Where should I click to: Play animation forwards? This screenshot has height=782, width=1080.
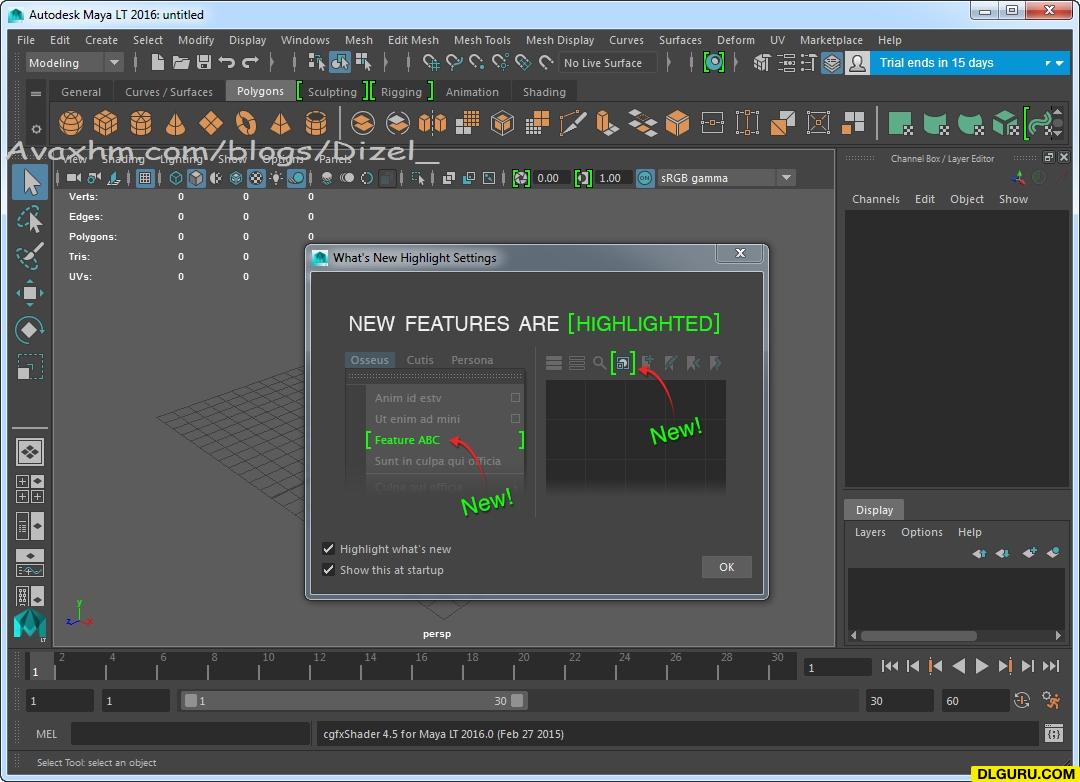982,666
